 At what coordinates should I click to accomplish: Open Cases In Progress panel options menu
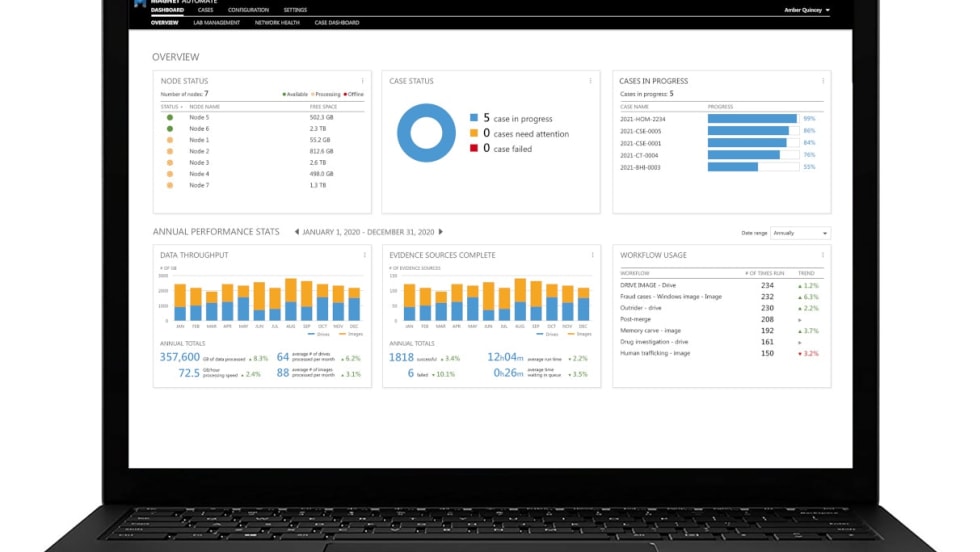[823, 81]
